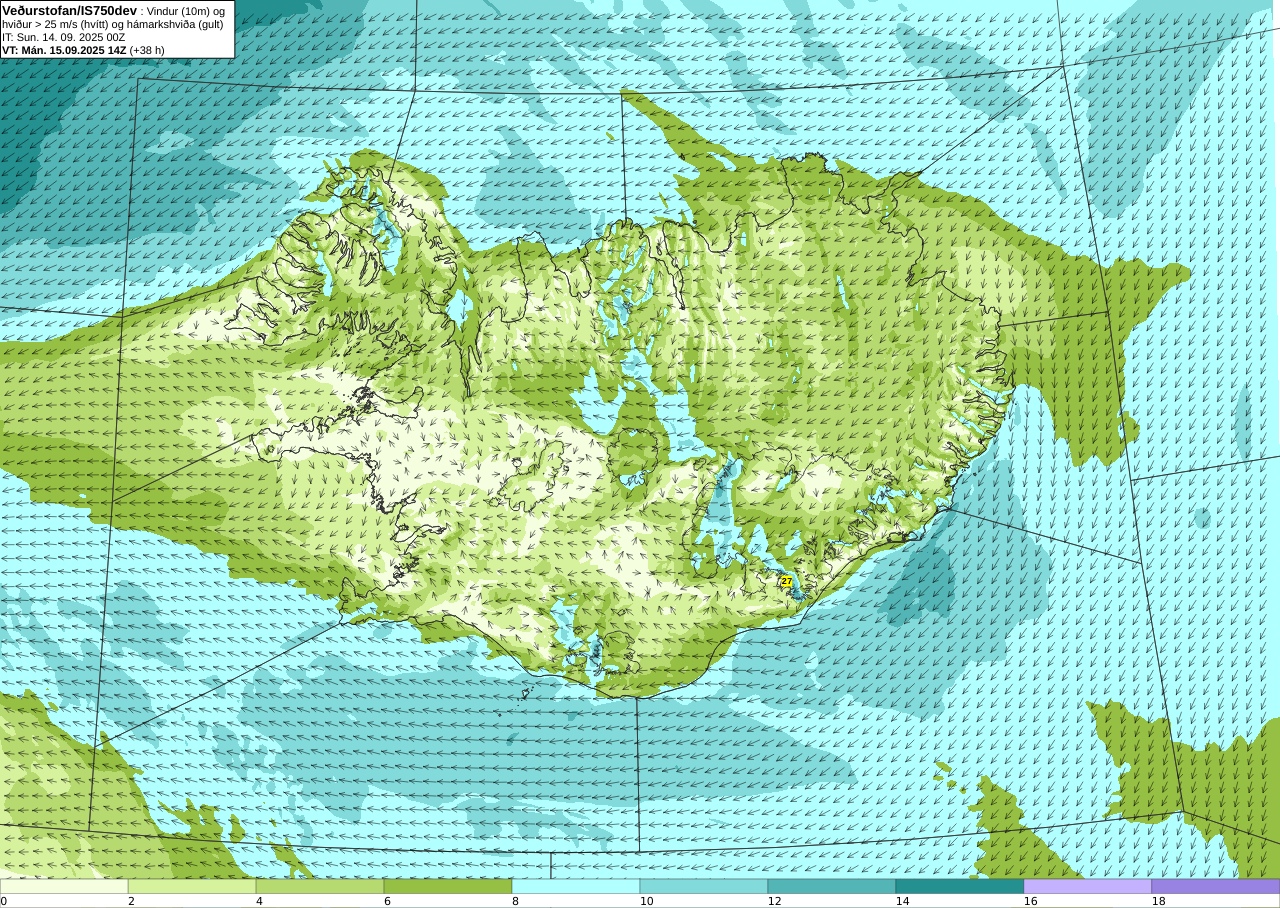This screenshot has width=1280, height=908.
Task: Select the olive green 6–8 legend swatch
Action: click(448, 886)
